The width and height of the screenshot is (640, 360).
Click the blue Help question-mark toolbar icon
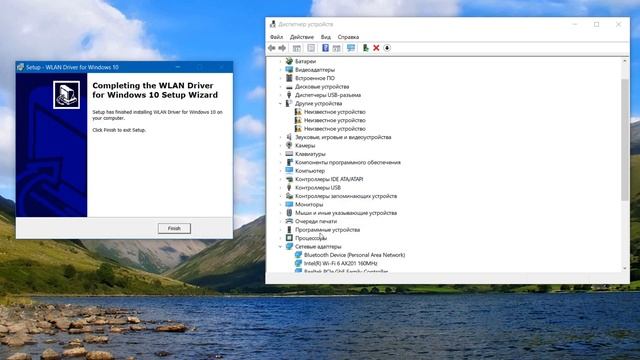point(325,48)
